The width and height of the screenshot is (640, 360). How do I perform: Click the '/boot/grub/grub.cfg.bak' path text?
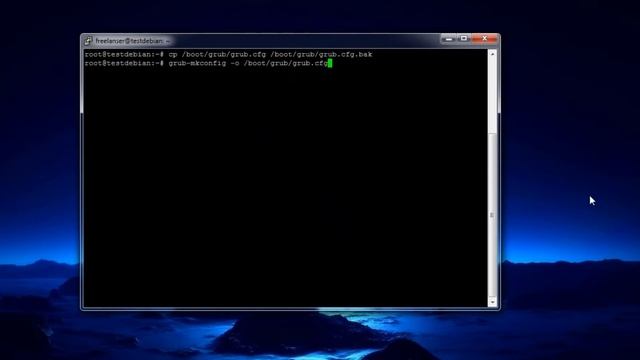321,54
